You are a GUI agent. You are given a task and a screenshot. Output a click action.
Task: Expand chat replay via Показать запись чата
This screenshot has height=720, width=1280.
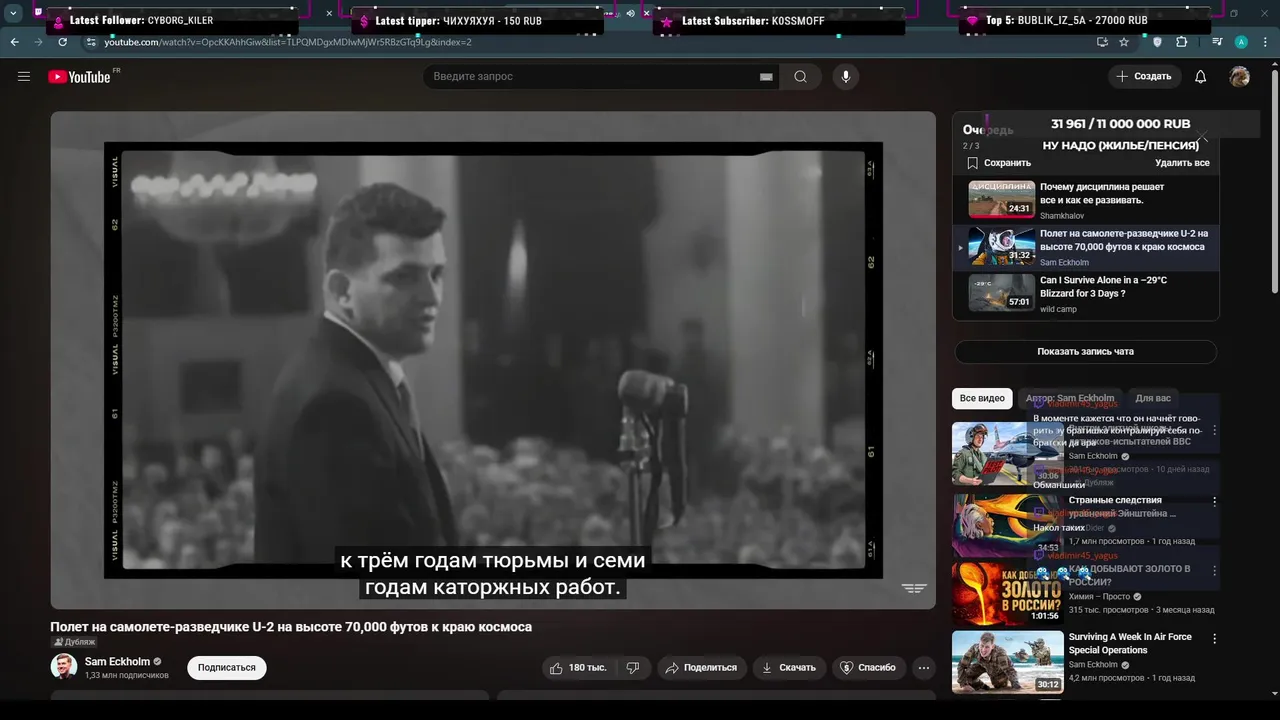[x=1085, y=352]
